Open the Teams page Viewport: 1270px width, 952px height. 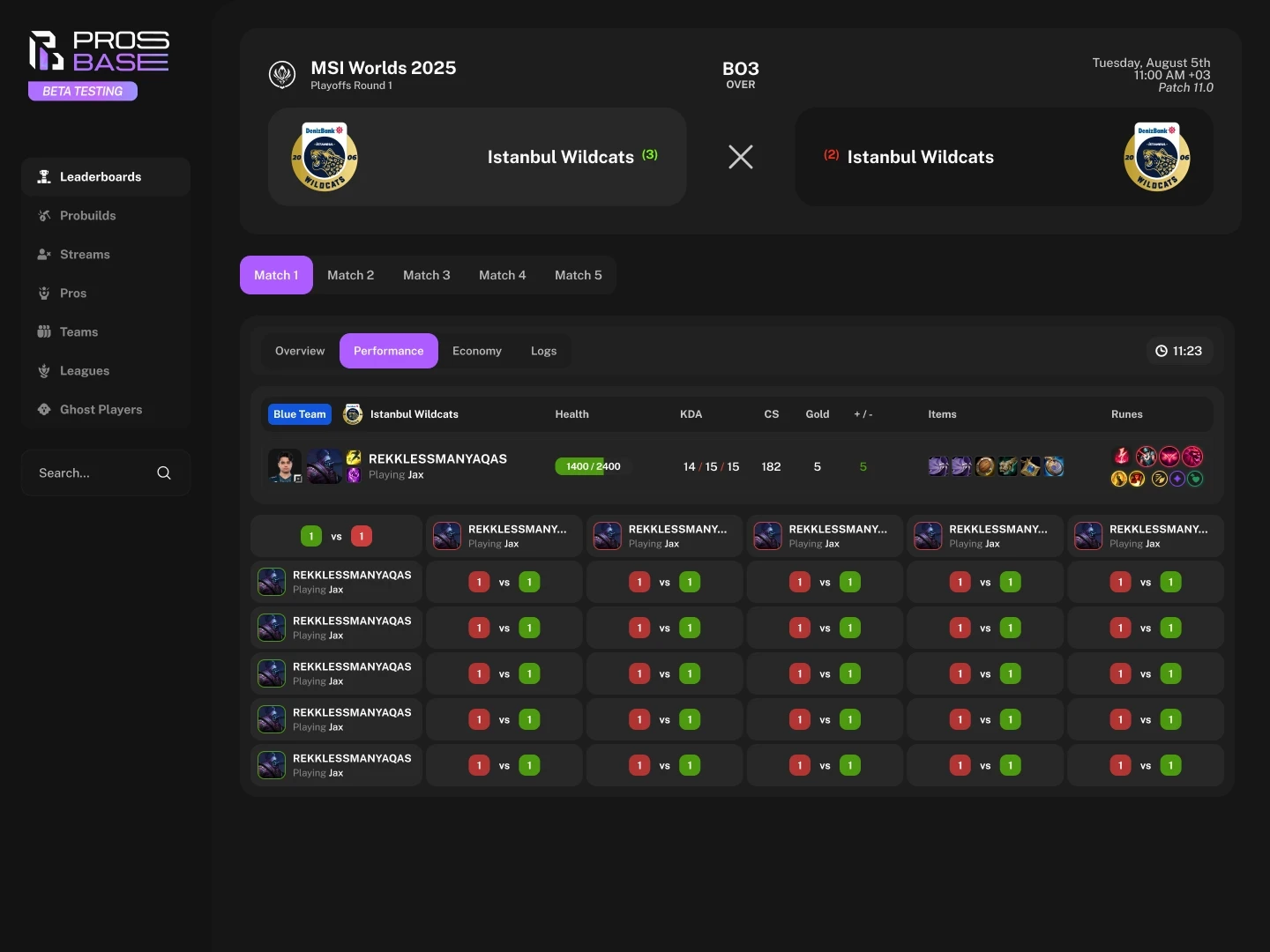click(x=106, y=331)
